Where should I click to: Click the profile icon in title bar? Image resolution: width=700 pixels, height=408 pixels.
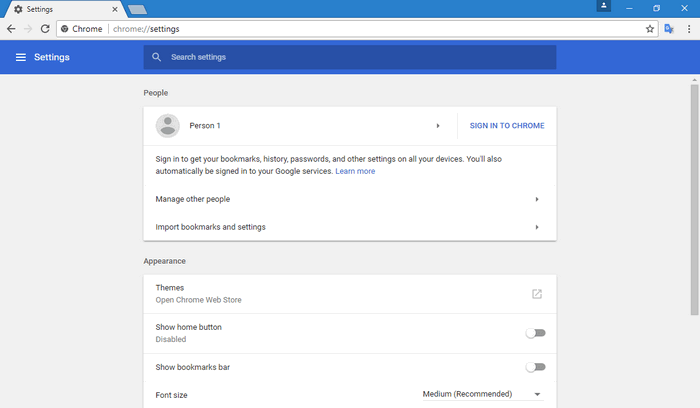click(x=604, y=6)
